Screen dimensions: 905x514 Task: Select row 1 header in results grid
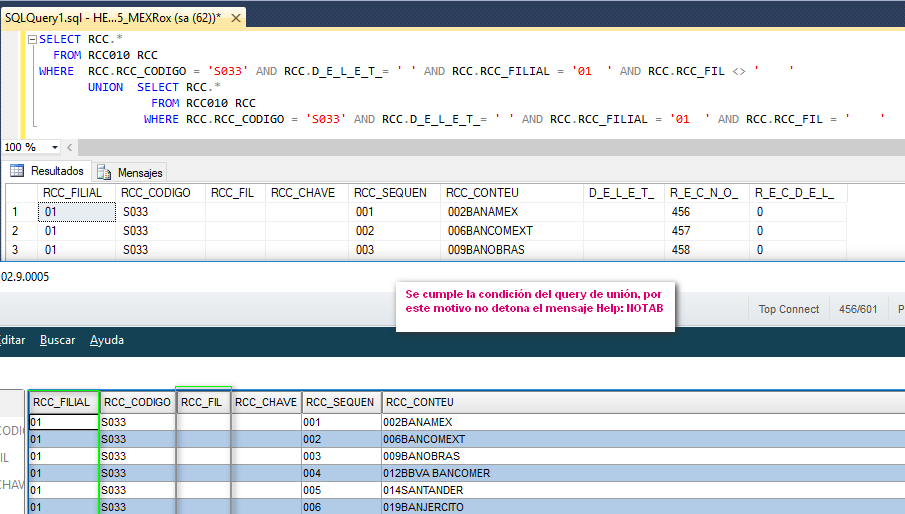point(21,212)
